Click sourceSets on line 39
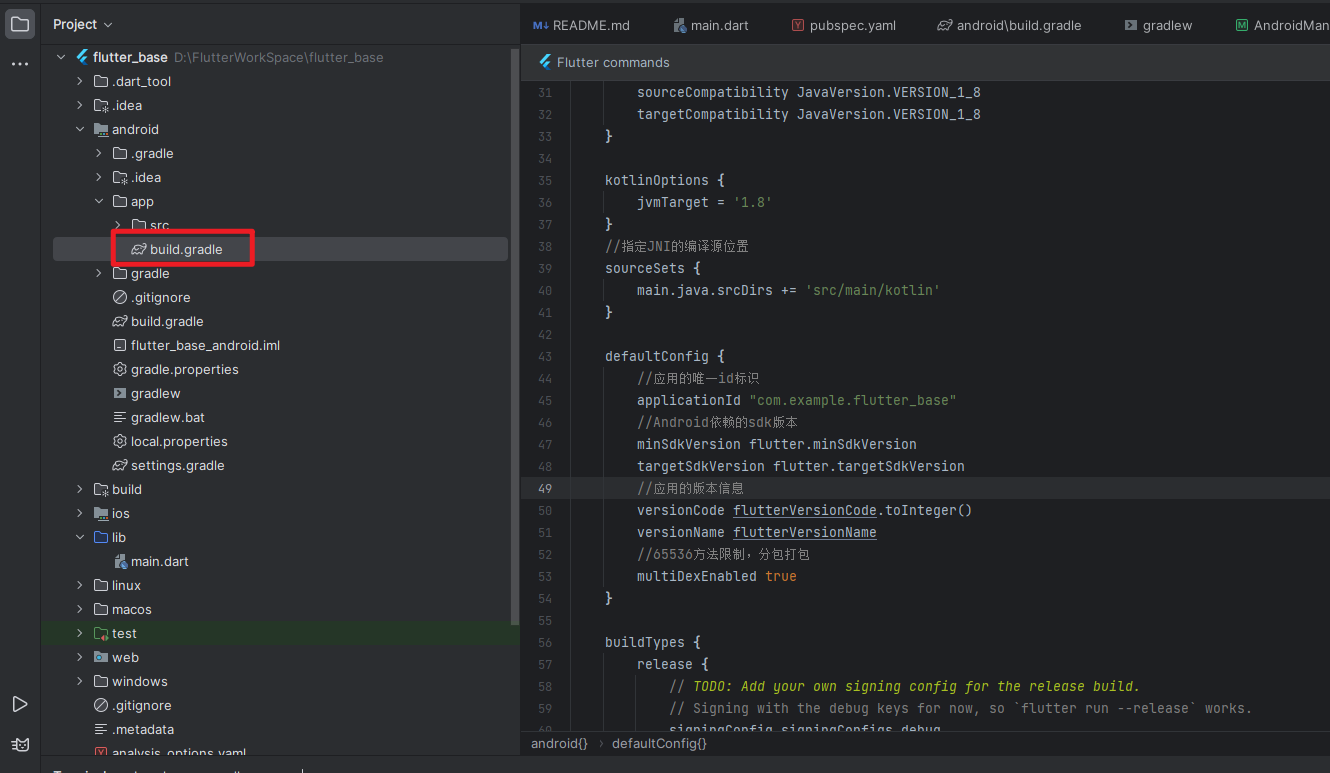 tap(645, 268)
